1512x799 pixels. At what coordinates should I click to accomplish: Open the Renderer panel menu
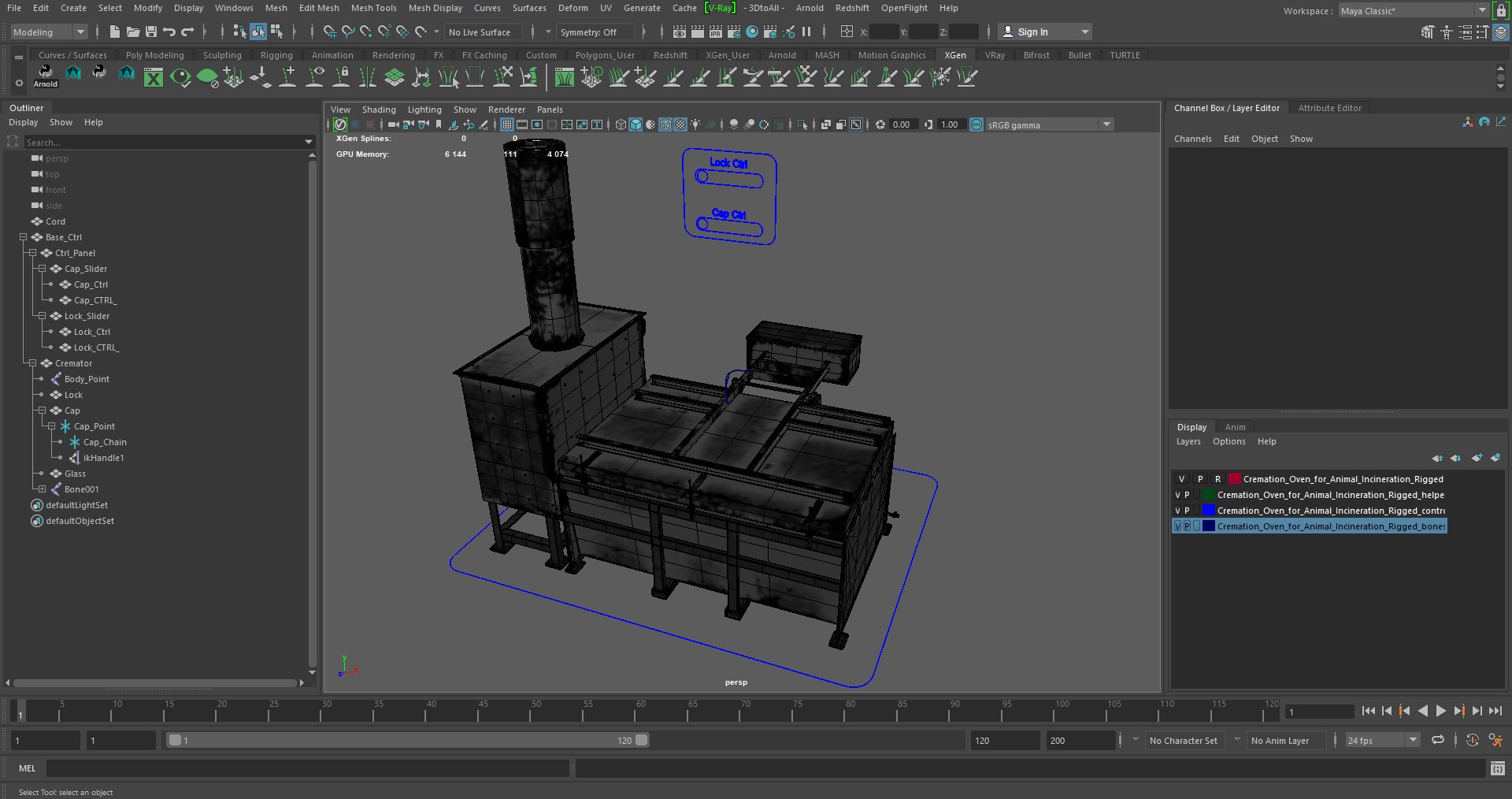coord(506,110)
